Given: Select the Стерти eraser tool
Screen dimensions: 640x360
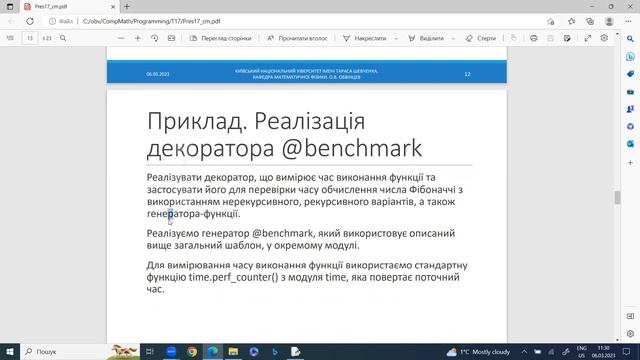Looking at the screenshot, I should tap(481, 38).
